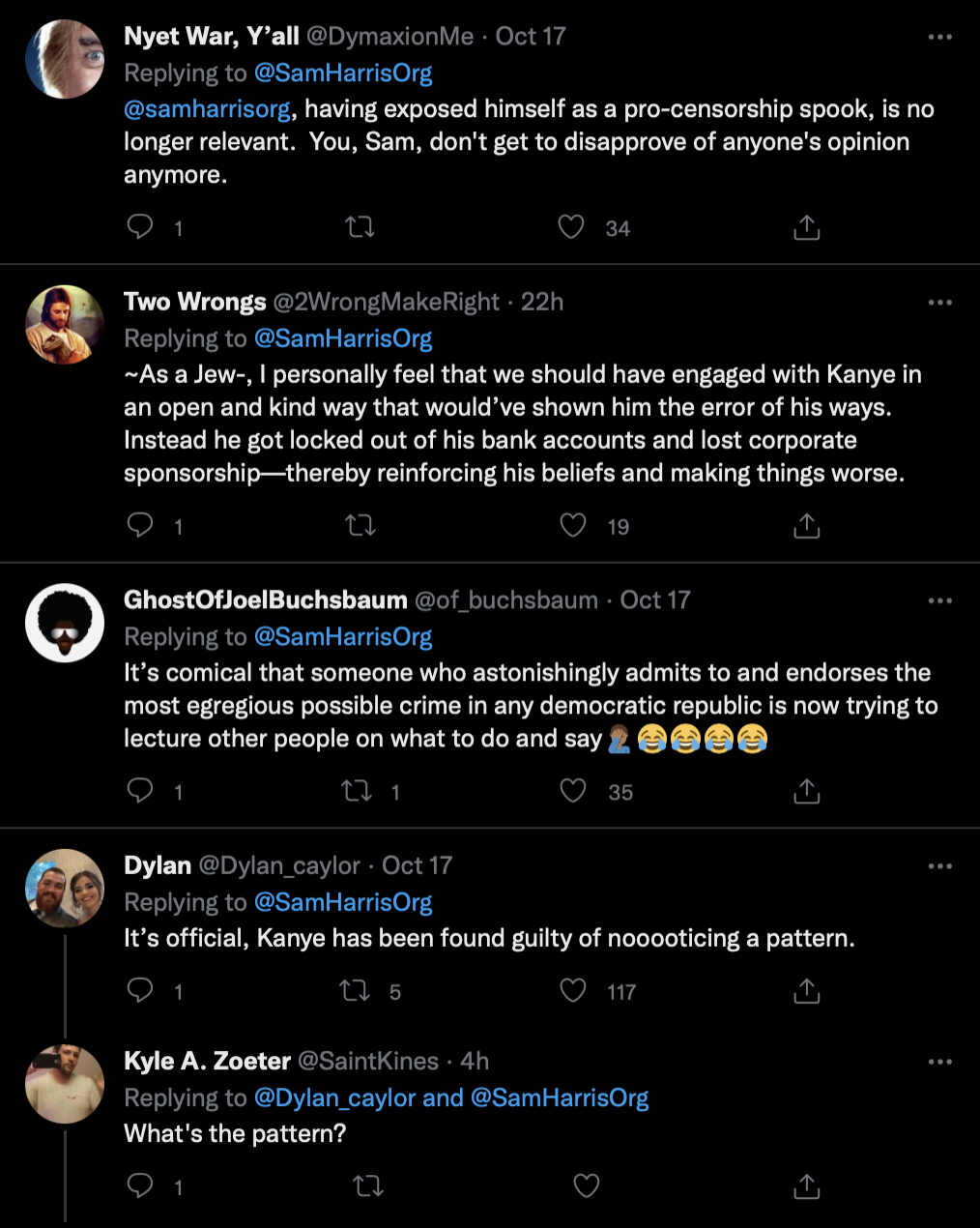Image resolution: width=980 pixels, height=1228 pixels.
Task: Open the Oct 17 timestamp on Dylan's tweet
Action: pyautogui.click(x=417, y=865)
